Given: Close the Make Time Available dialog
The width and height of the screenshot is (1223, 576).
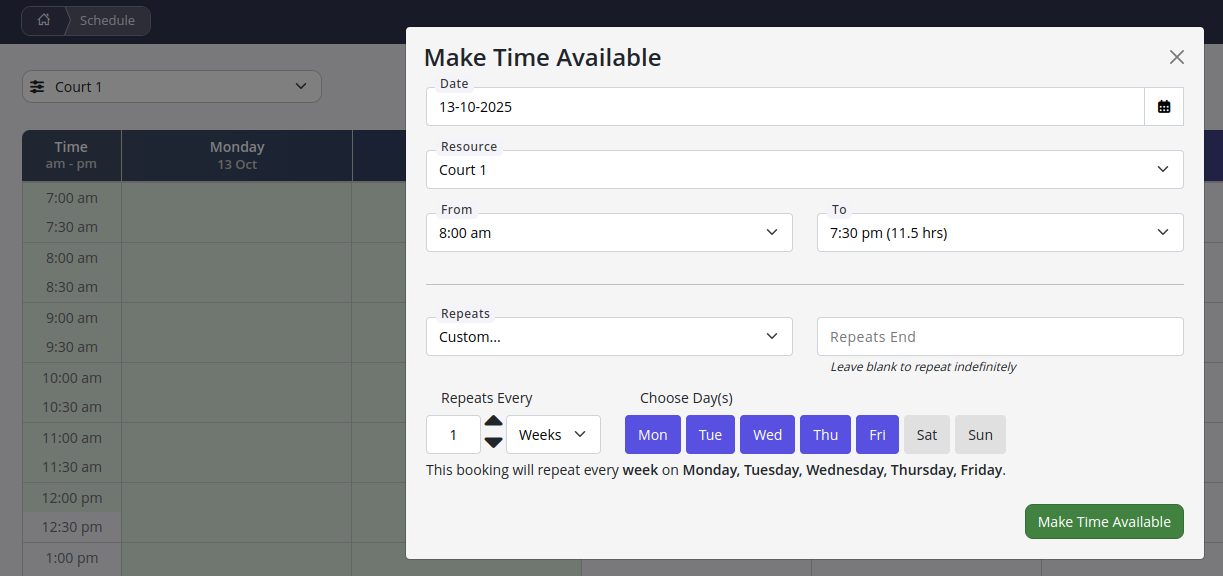Looking at the screenshot, I should tap(1176, 57).
